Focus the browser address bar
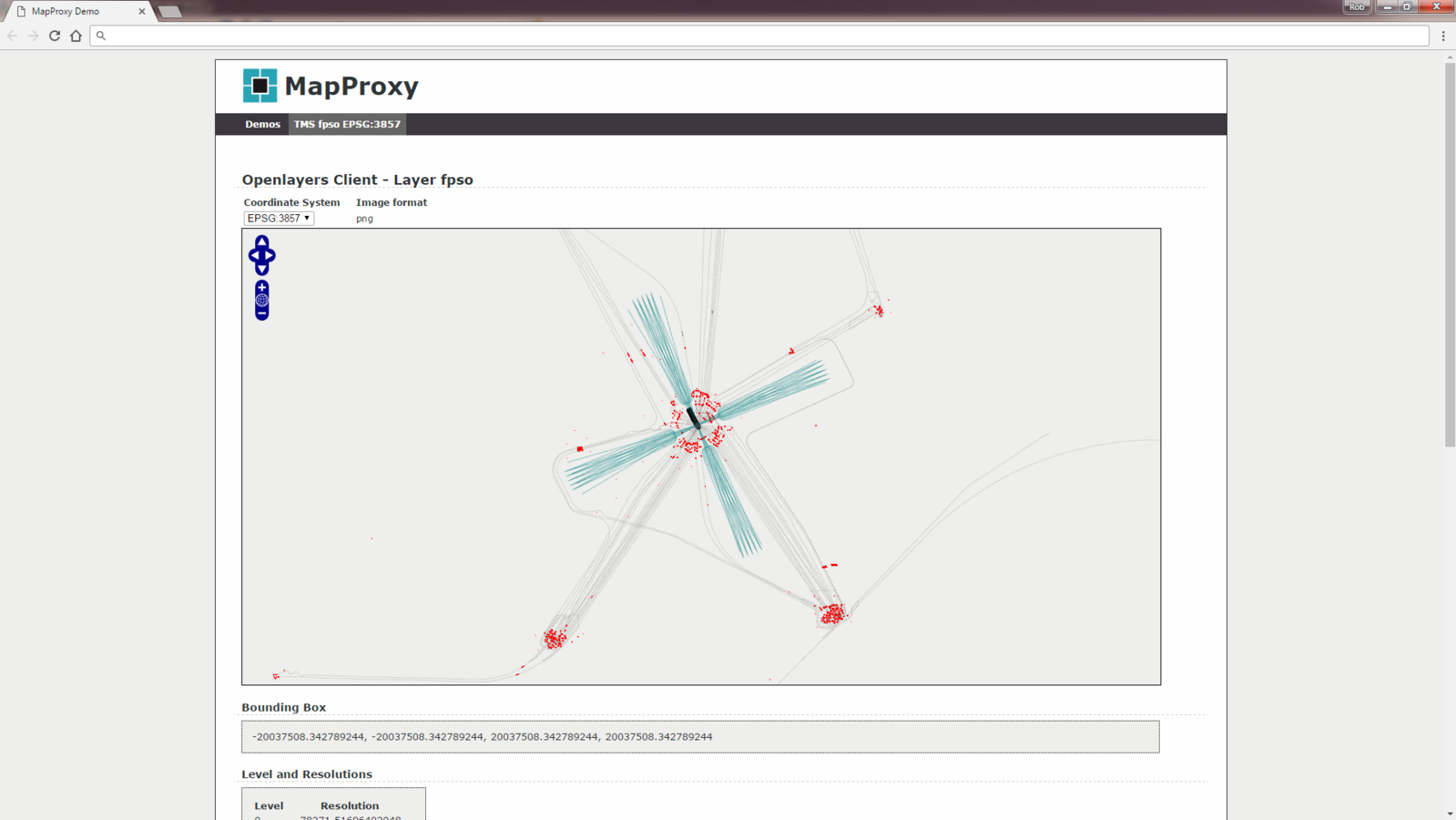This screenshot has width=1456, height=820. point(760,36)
